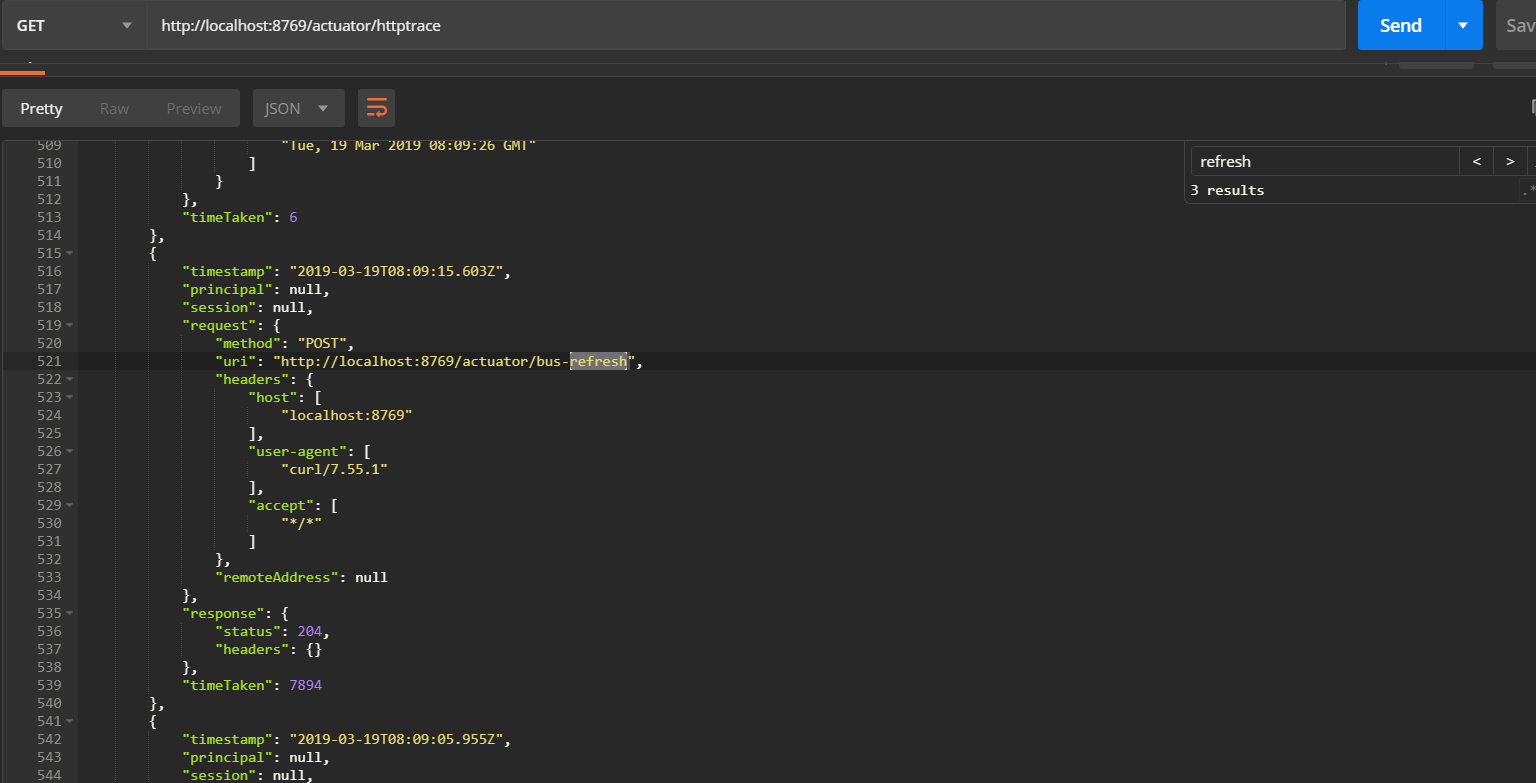The image size is (1536, 783).
Task: Jump to next search match
Action: [1510, 161]
